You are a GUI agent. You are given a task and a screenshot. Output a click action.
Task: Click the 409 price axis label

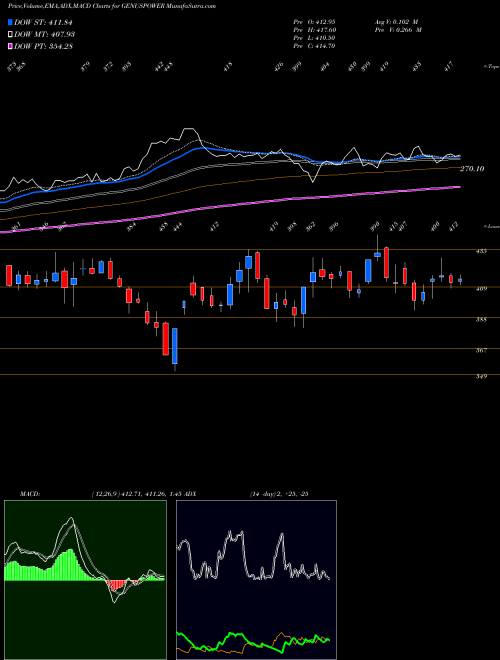[481, 289]
